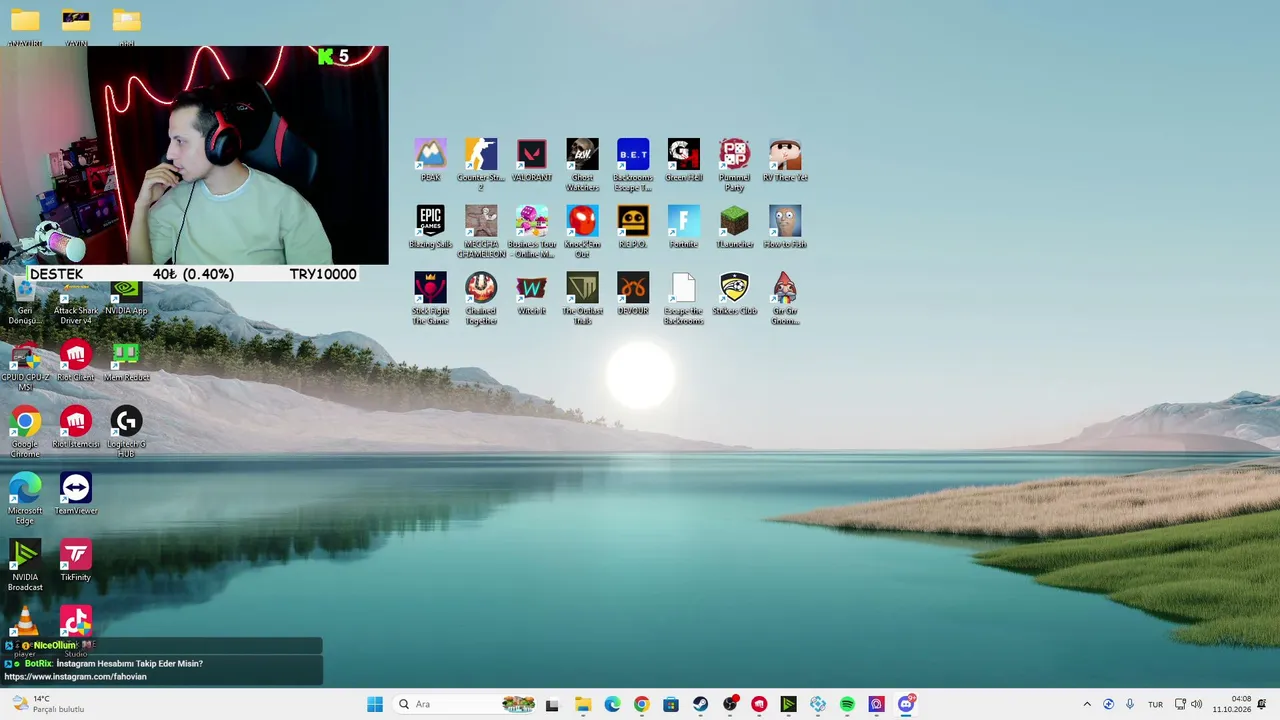Open the TeamViewer desktop shortcut
The width and height of the screenshot is (1280, 720).
(x=76, y=494)
